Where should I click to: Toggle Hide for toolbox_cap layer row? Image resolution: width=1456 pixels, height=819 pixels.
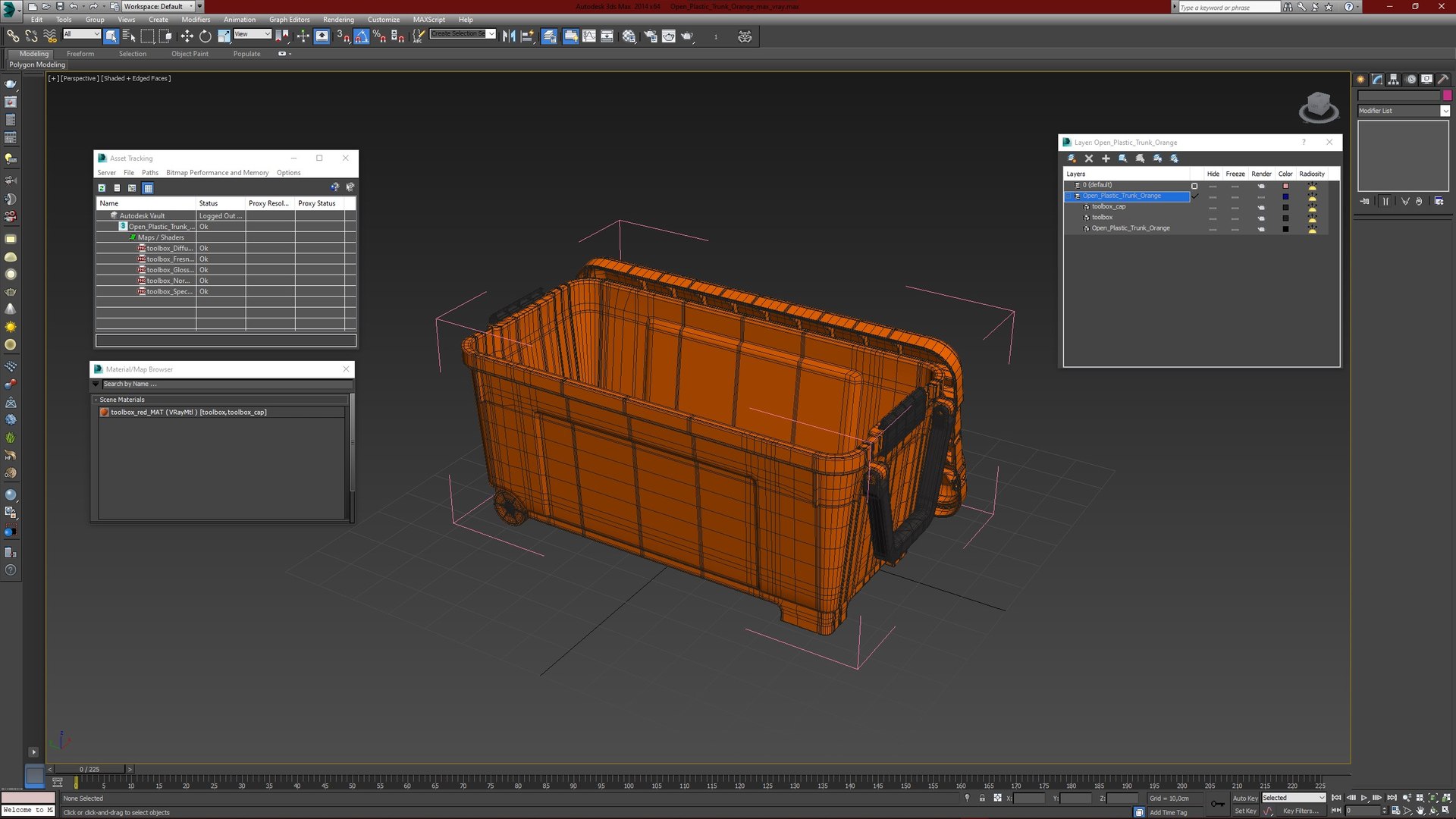1213,206
